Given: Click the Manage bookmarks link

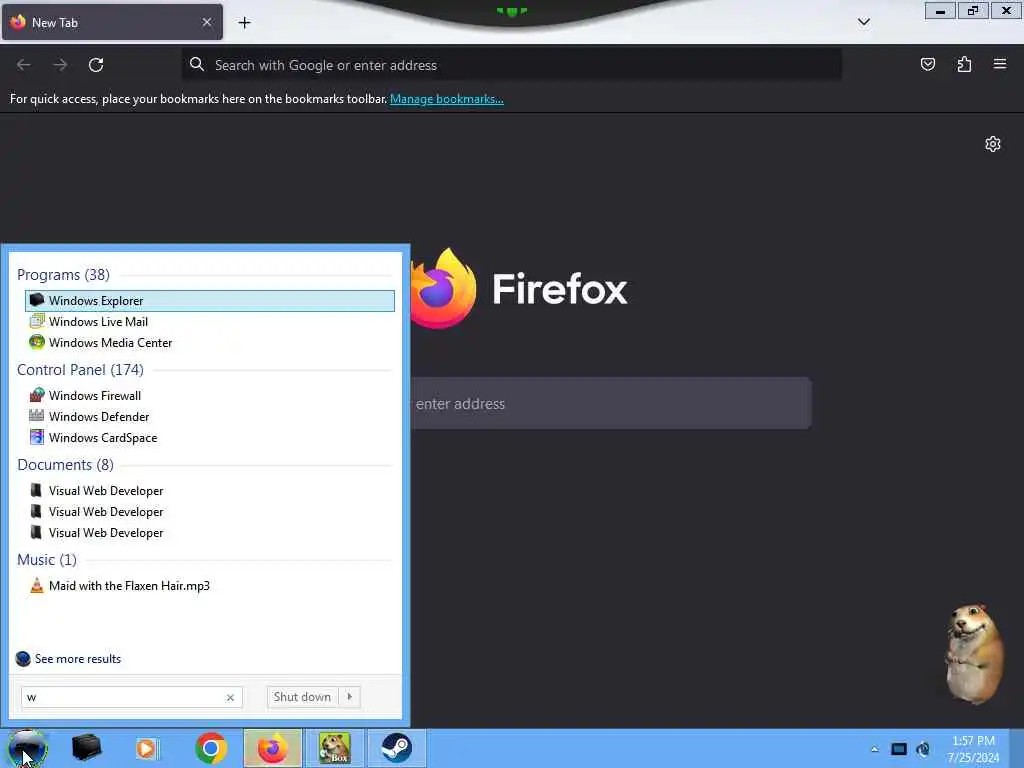Looking at the screenshot, I should [447, 99].
